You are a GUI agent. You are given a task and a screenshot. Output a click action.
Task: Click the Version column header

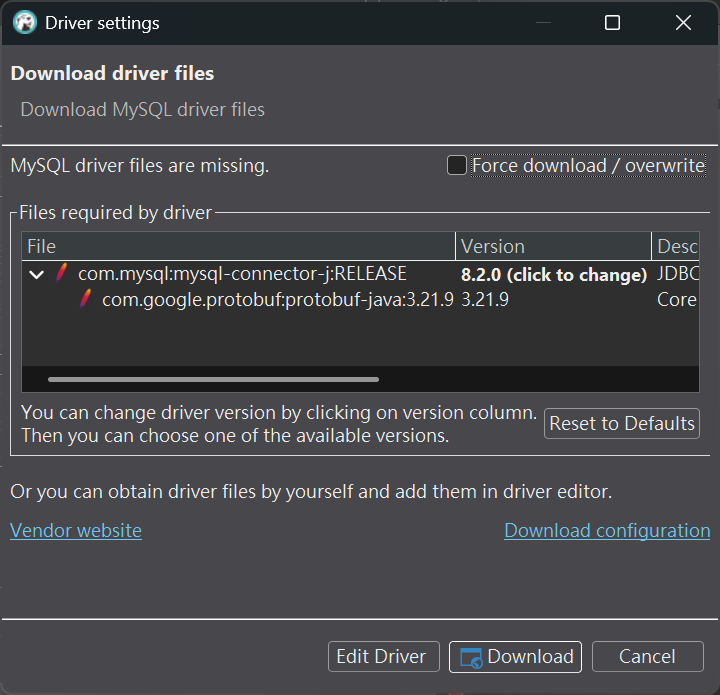click(553, 247)
